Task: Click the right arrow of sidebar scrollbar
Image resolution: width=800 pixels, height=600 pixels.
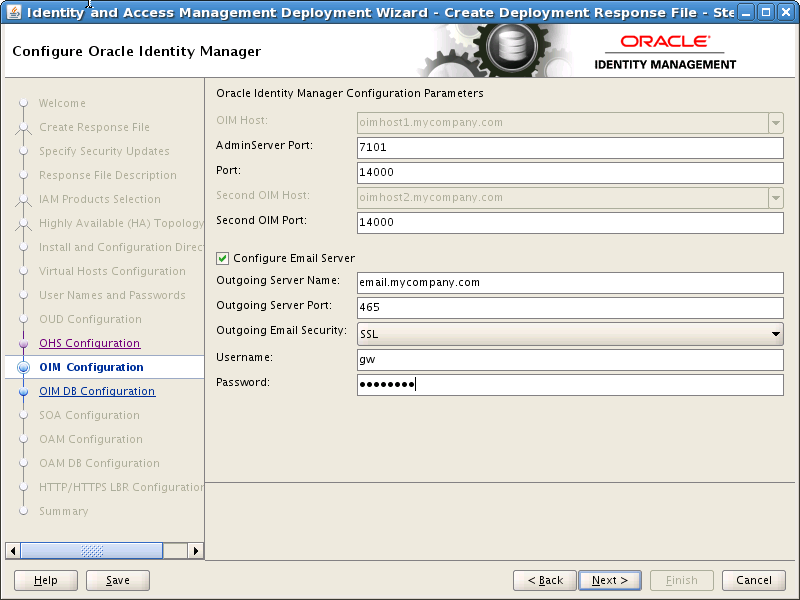Action: 195,551
